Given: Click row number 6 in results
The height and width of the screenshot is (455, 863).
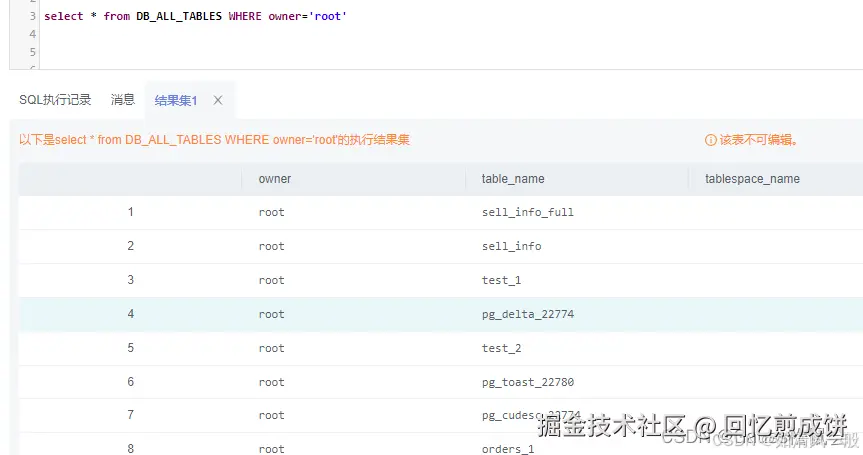Looking at the screenshot, I should pos(130,382).
